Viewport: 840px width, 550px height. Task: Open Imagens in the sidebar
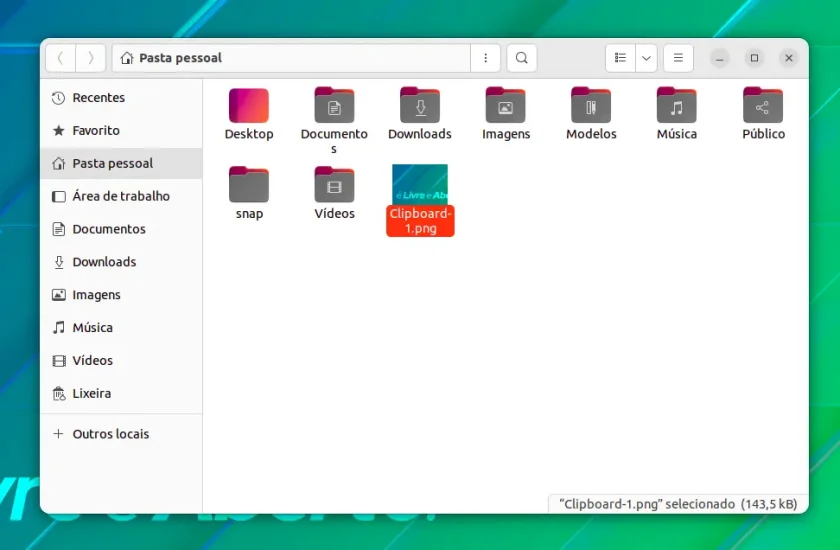121,295
